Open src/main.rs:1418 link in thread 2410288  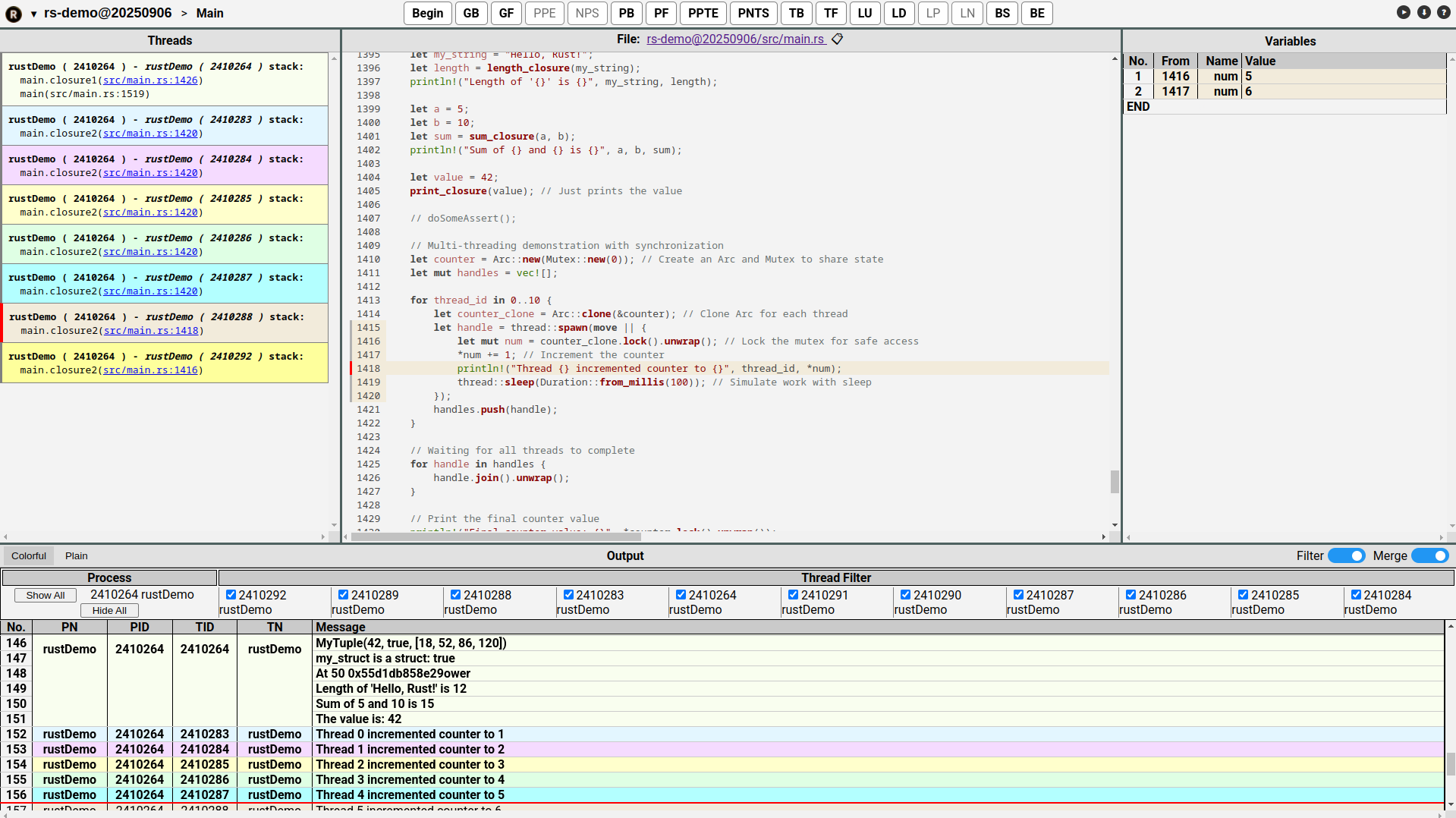tap(151, 330)
